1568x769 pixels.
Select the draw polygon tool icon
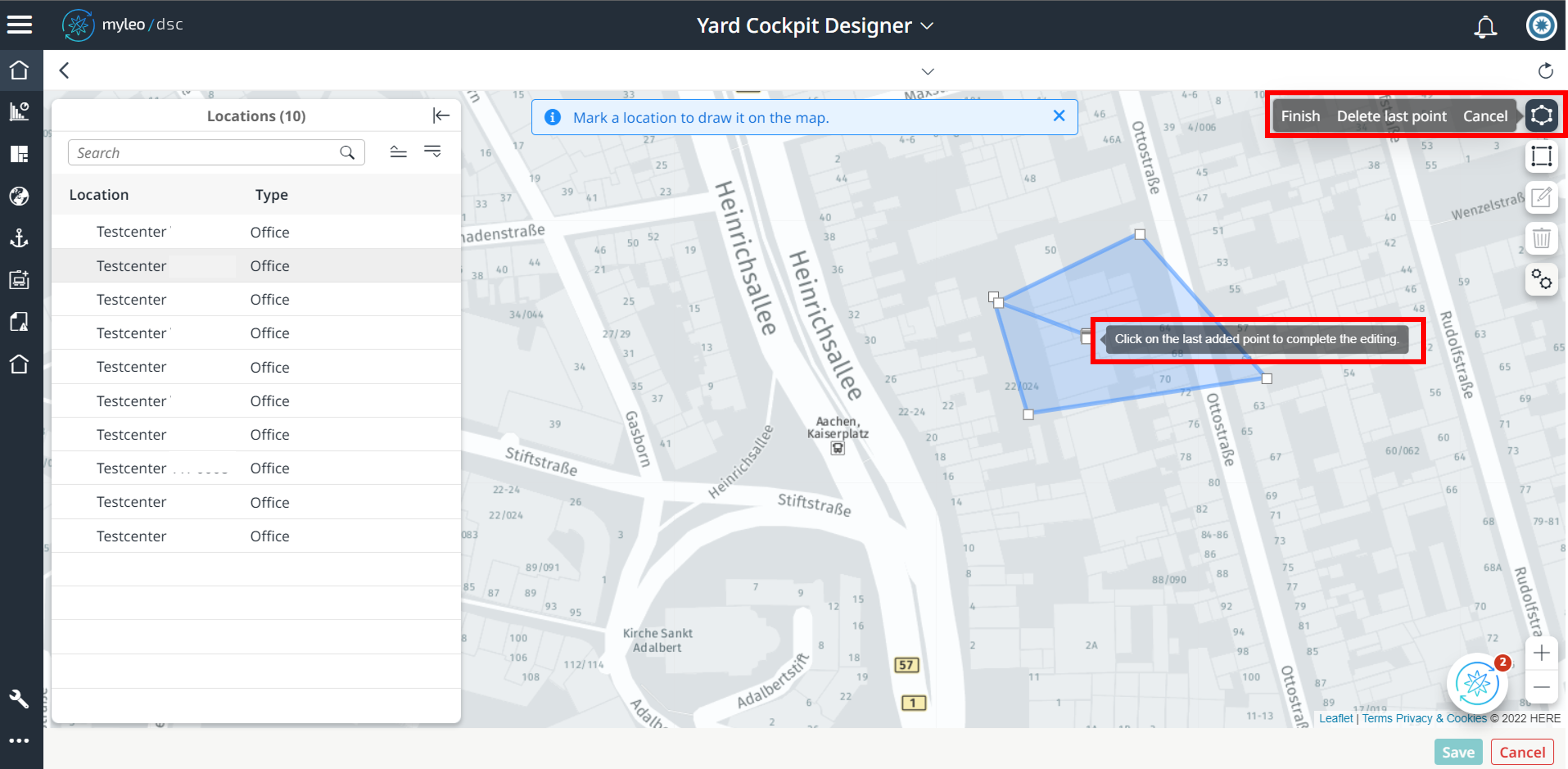point(1541,116)
